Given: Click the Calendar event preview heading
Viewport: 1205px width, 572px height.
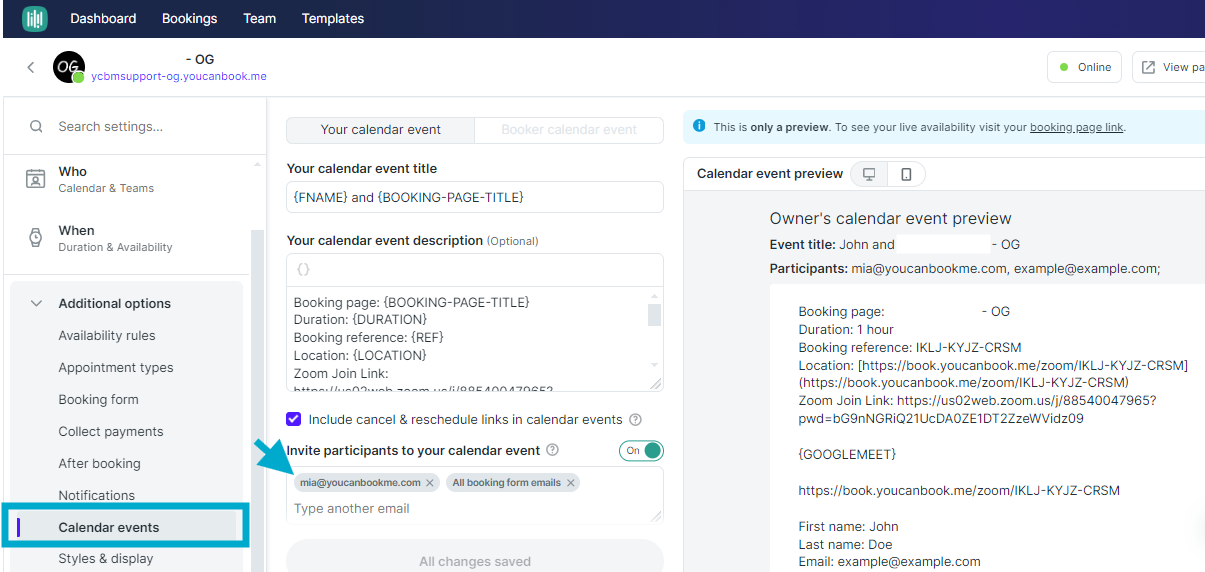Looking at the screenshot, I should click(x=770, y=174).
